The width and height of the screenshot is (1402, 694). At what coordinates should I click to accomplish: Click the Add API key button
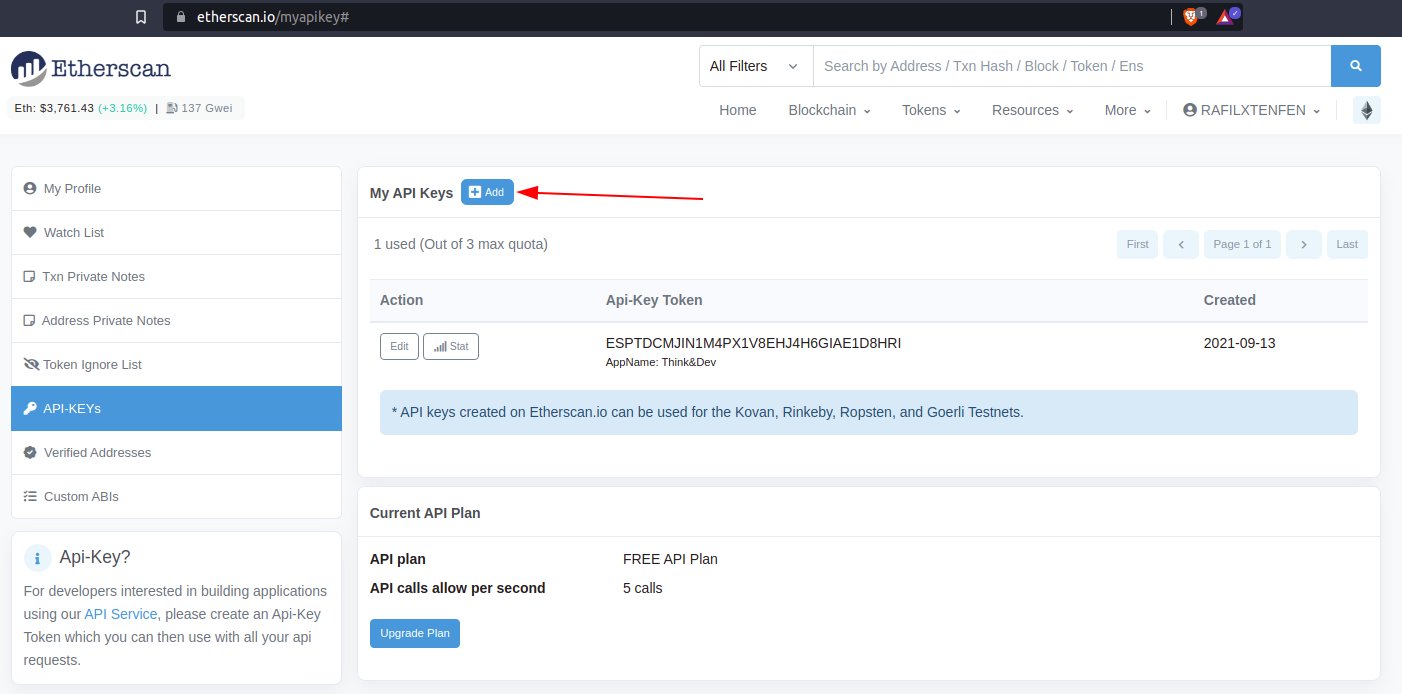tap(487, 192)
